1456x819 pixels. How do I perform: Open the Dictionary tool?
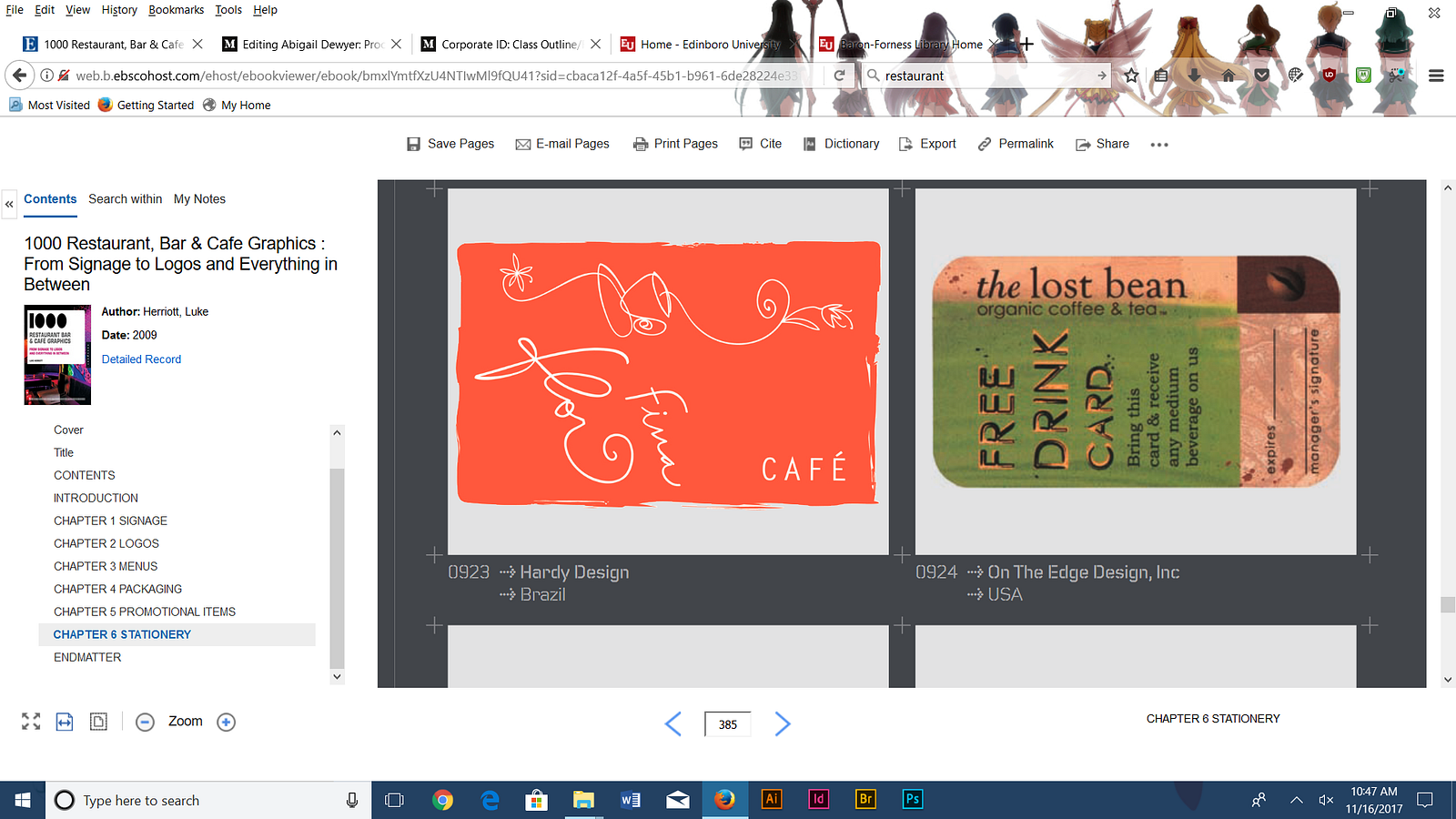pyautogui.click(x=842, y=144)
